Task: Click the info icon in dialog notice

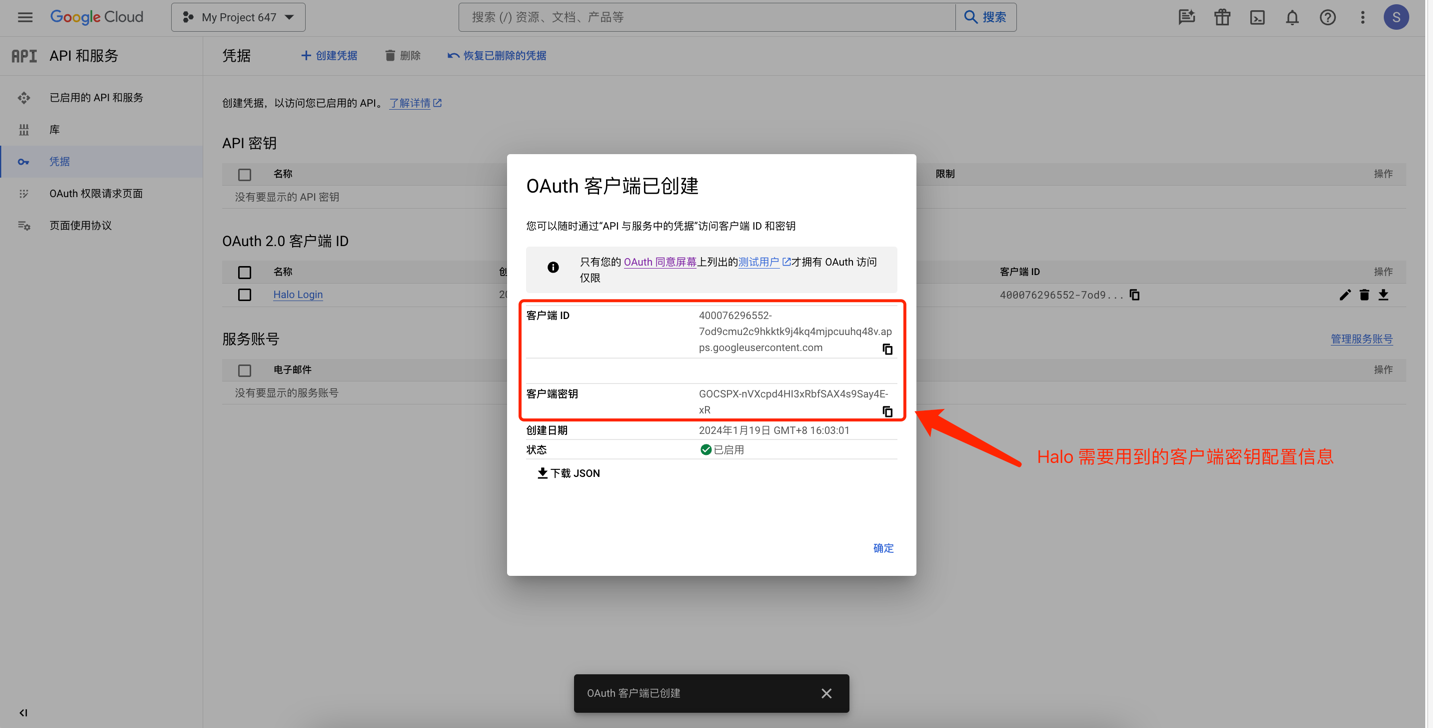Action: (x=553, y=267)
